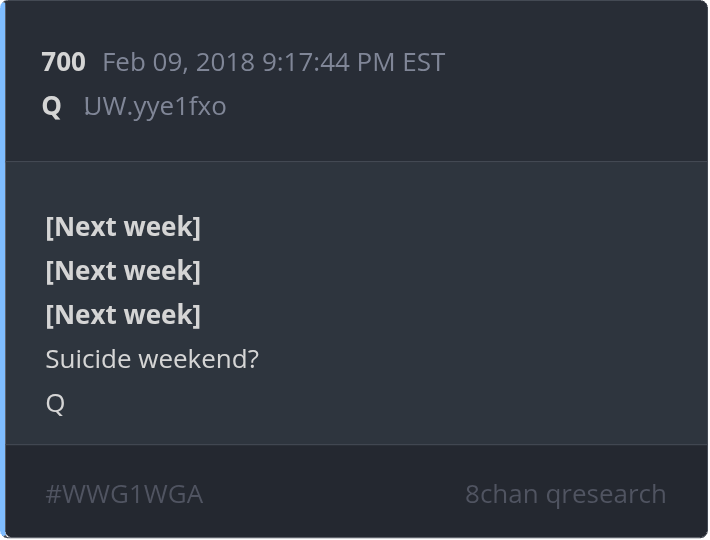The image size is (710, 540).
Task: Click the third [Next week] line
Action: 123,315
